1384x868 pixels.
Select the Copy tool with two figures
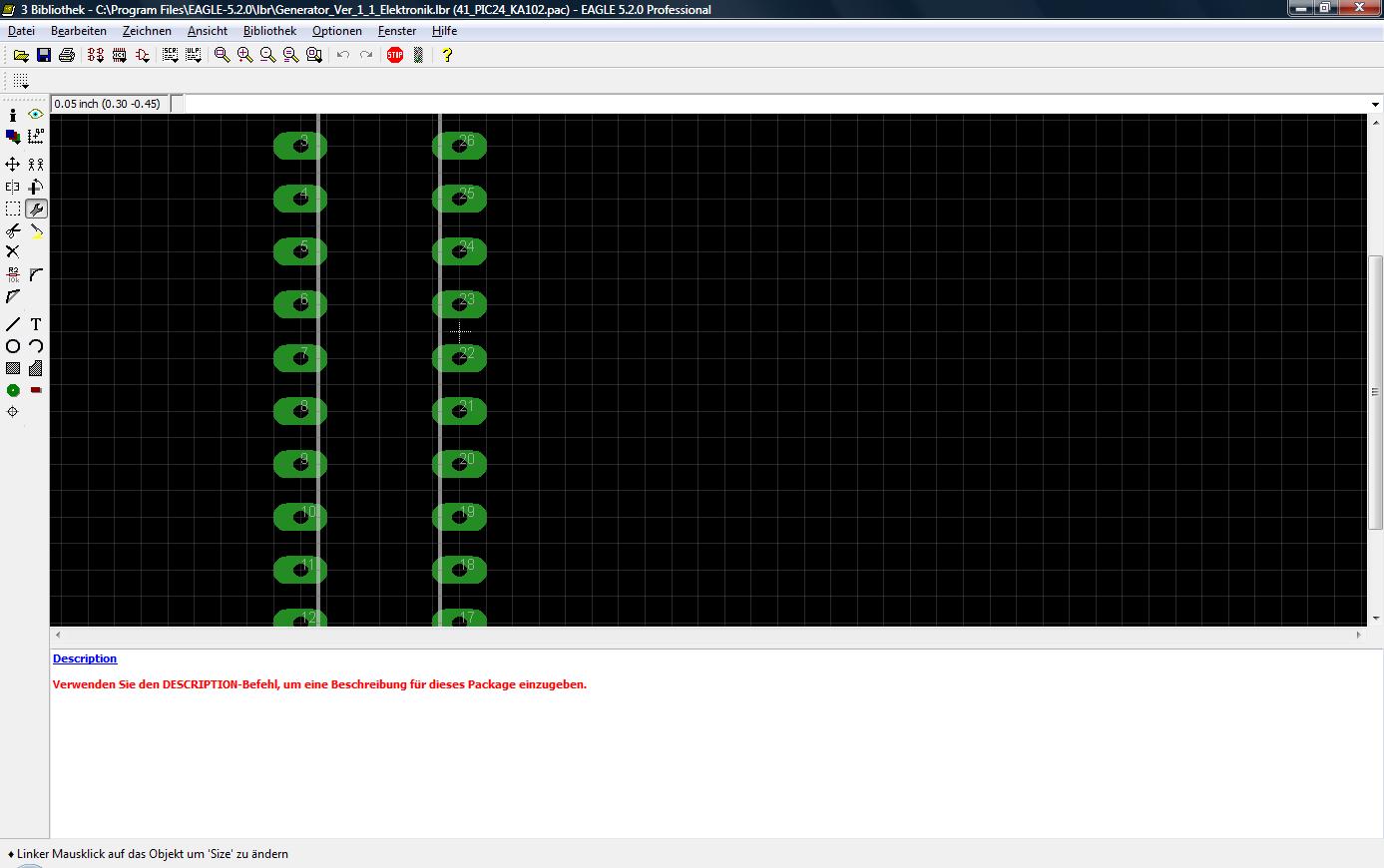point(36,165)
